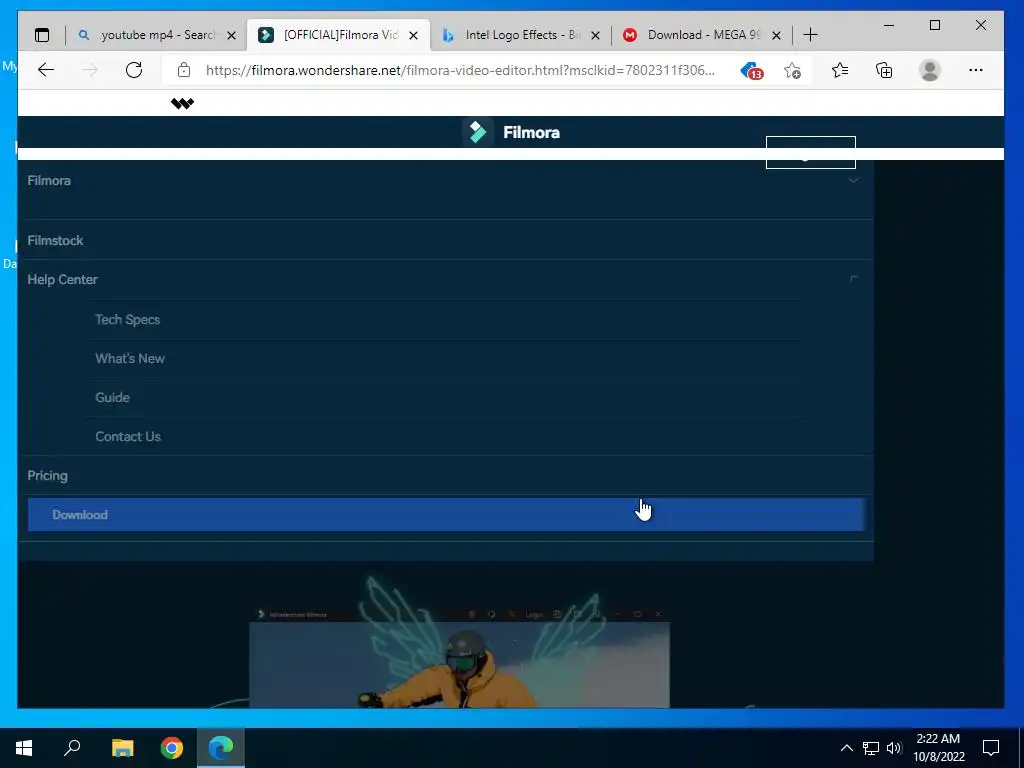Open the Windows Start menu
Image resolution: width=1024 pixels, height=768 pixels.
(24, 748)
